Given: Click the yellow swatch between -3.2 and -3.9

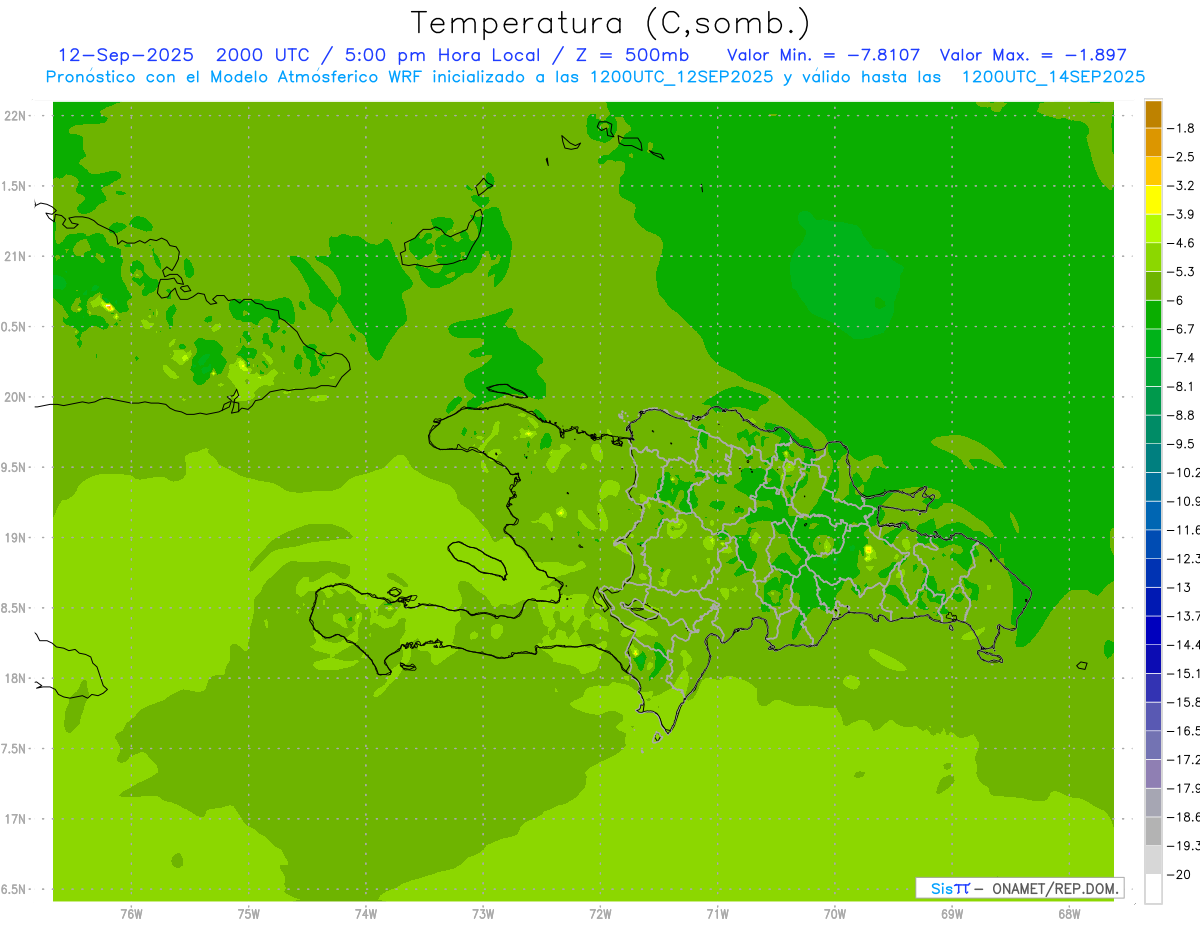Looking at the screenshot, I should coord(1153,200).
